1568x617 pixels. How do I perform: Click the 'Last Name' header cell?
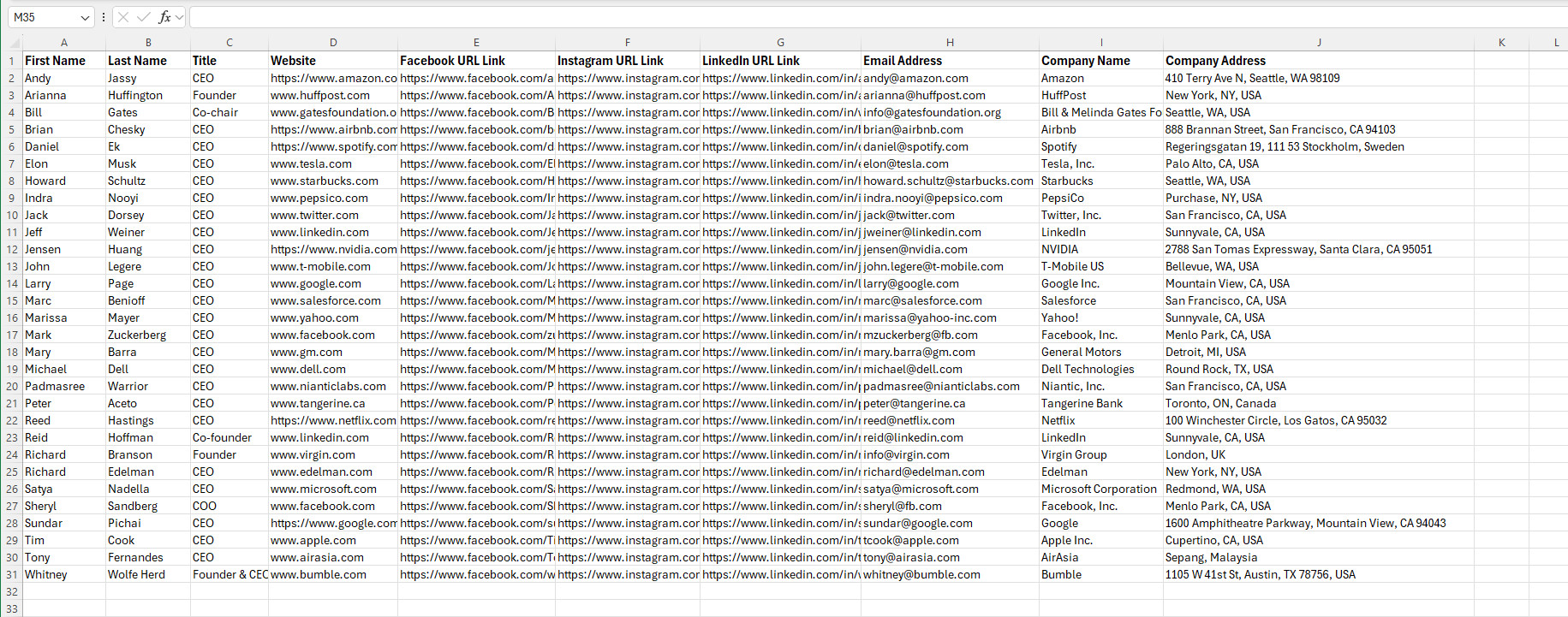148,61
